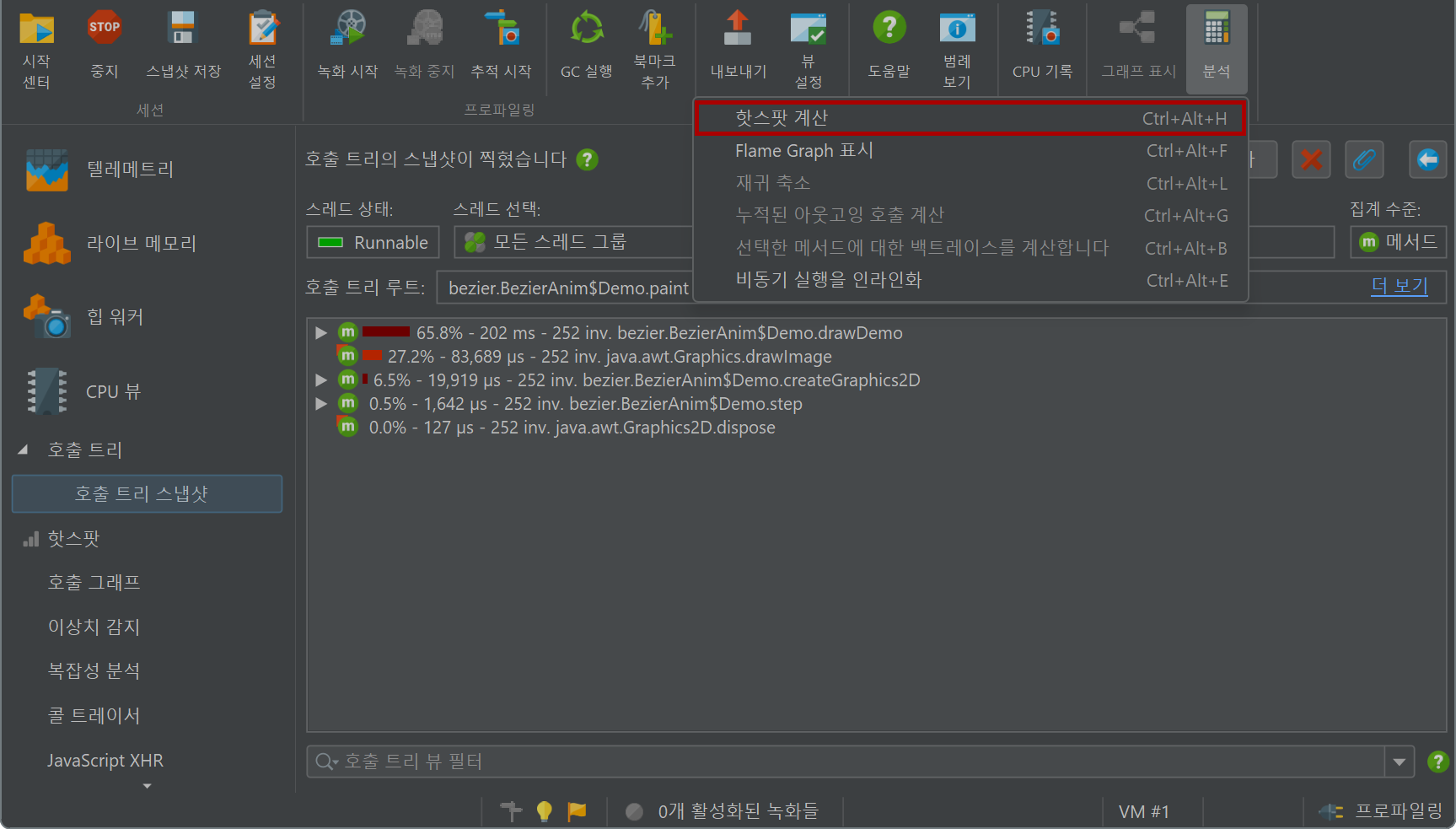Click the recording indicator circle in status bar
Viewport: 1456px width, 829px height.
click(x=634, y=811)
